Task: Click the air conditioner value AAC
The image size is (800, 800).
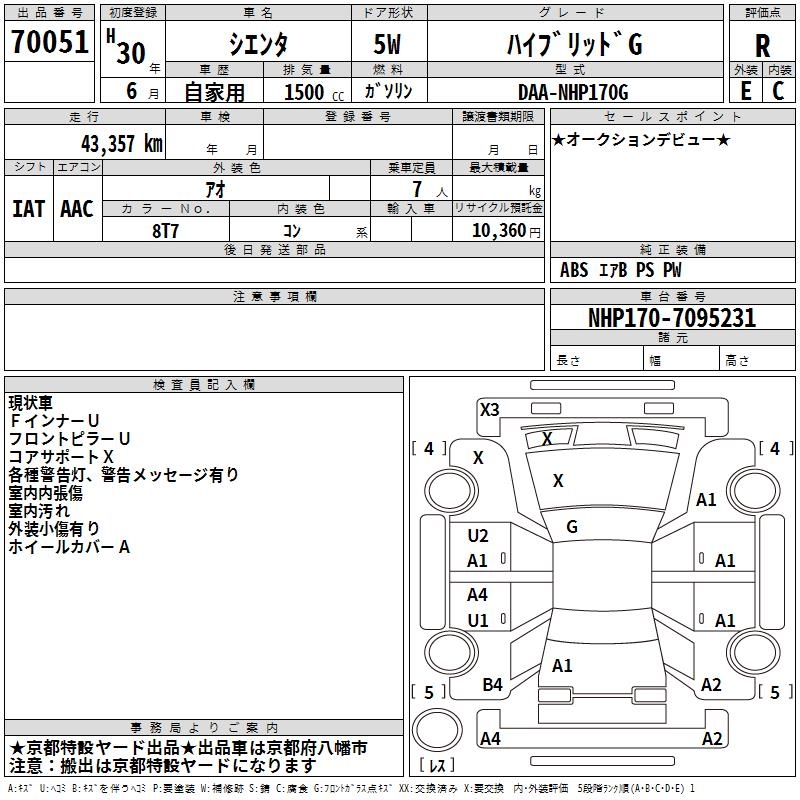Action: tap(77, 209)
